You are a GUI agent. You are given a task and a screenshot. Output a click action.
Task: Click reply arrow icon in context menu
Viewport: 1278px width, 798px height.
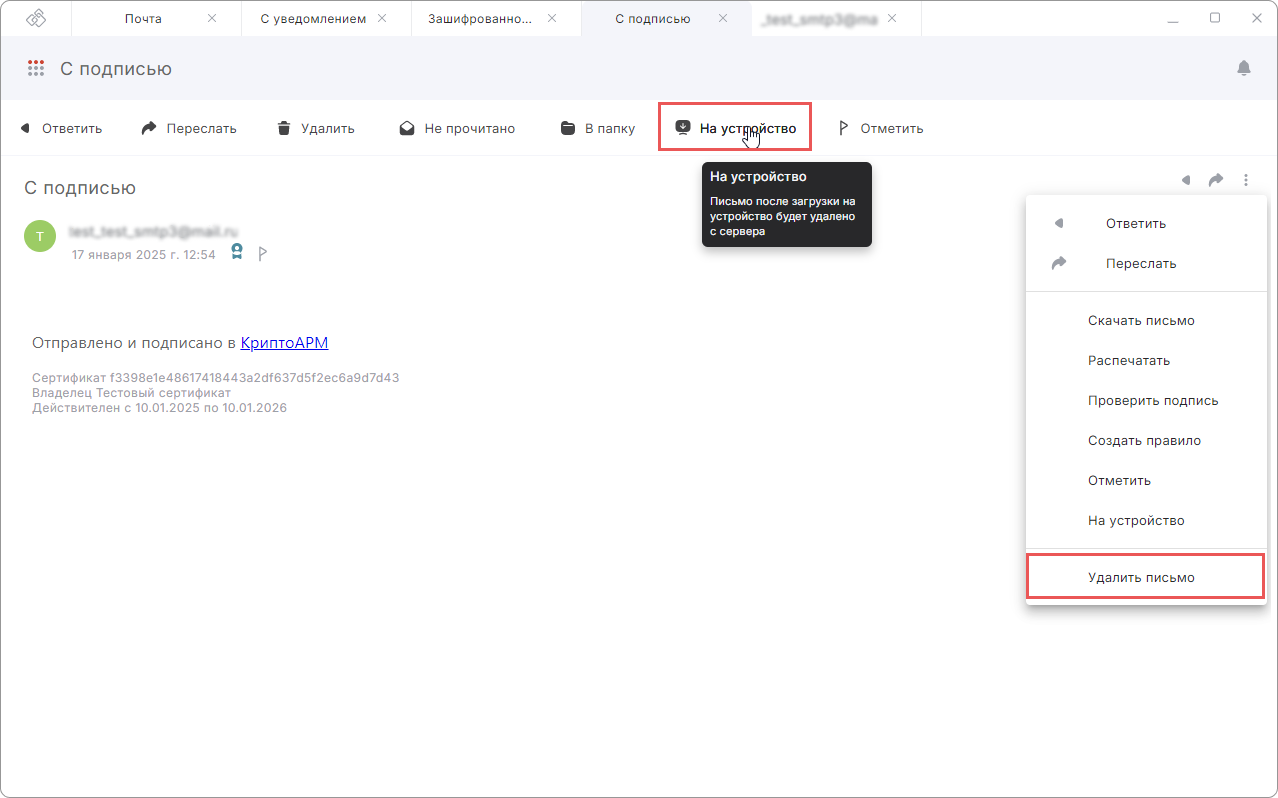click(1059, 223)
